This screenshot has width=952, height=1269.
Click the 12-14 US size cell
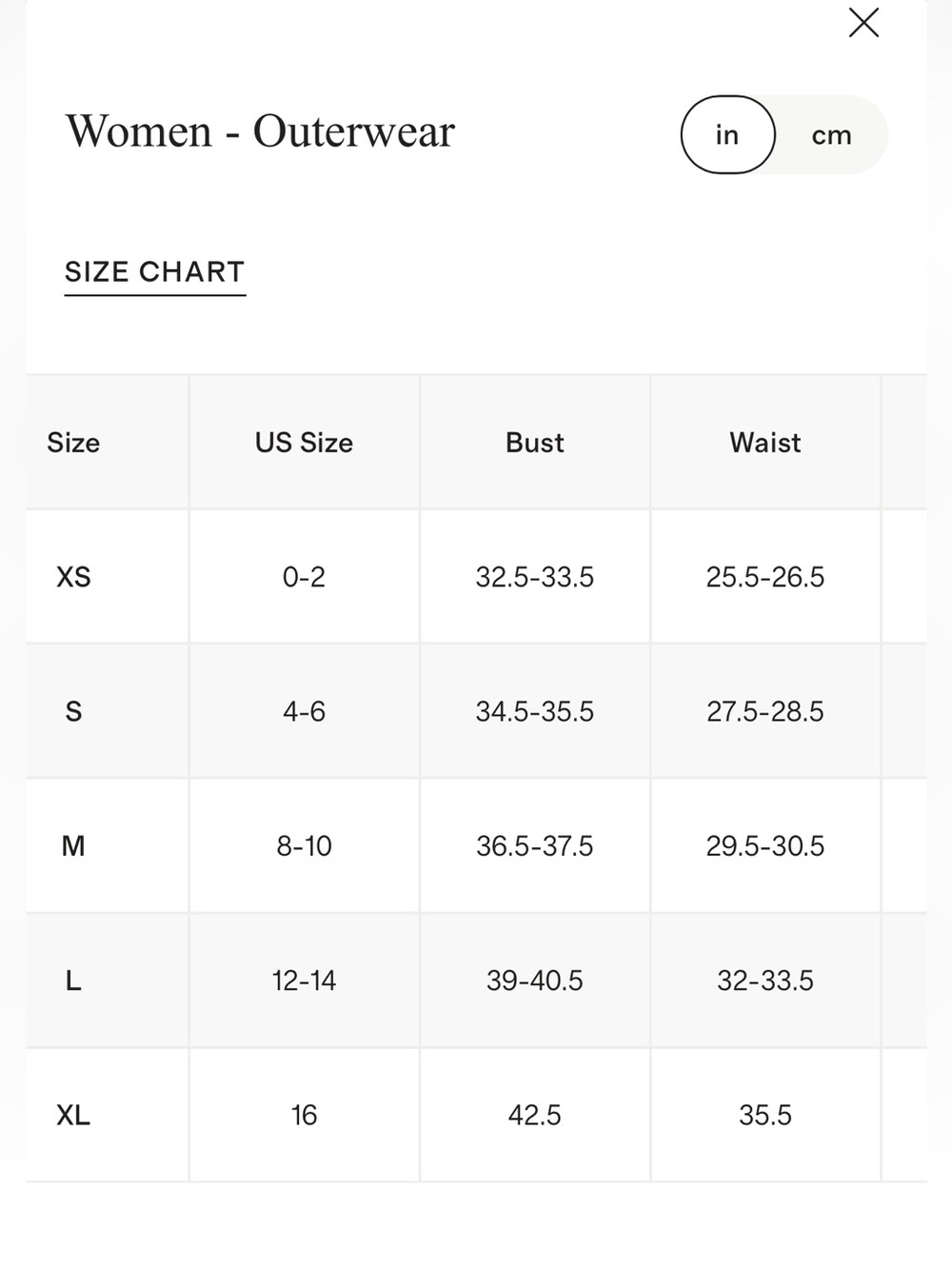click(x=304, y=981)
